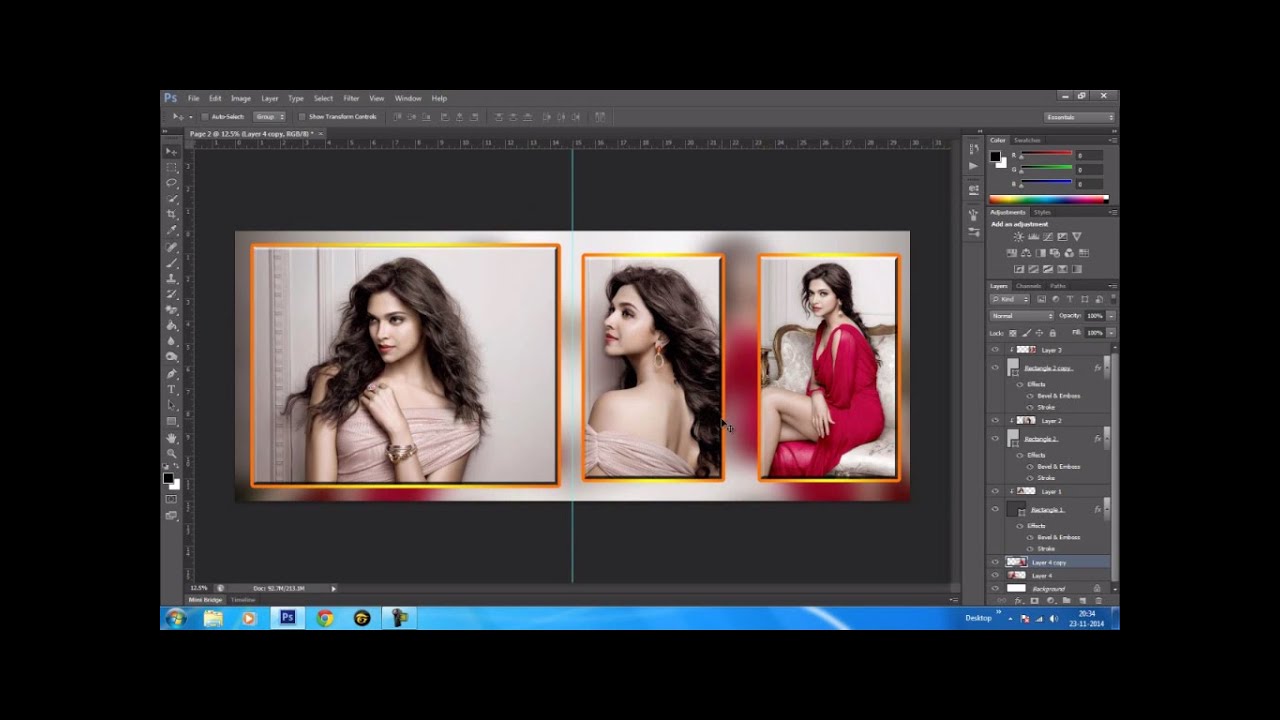Viewport: 1280px width, 720px height.
Task: Open the Normal blend mode dropdown
Action: click(1021, 316)
